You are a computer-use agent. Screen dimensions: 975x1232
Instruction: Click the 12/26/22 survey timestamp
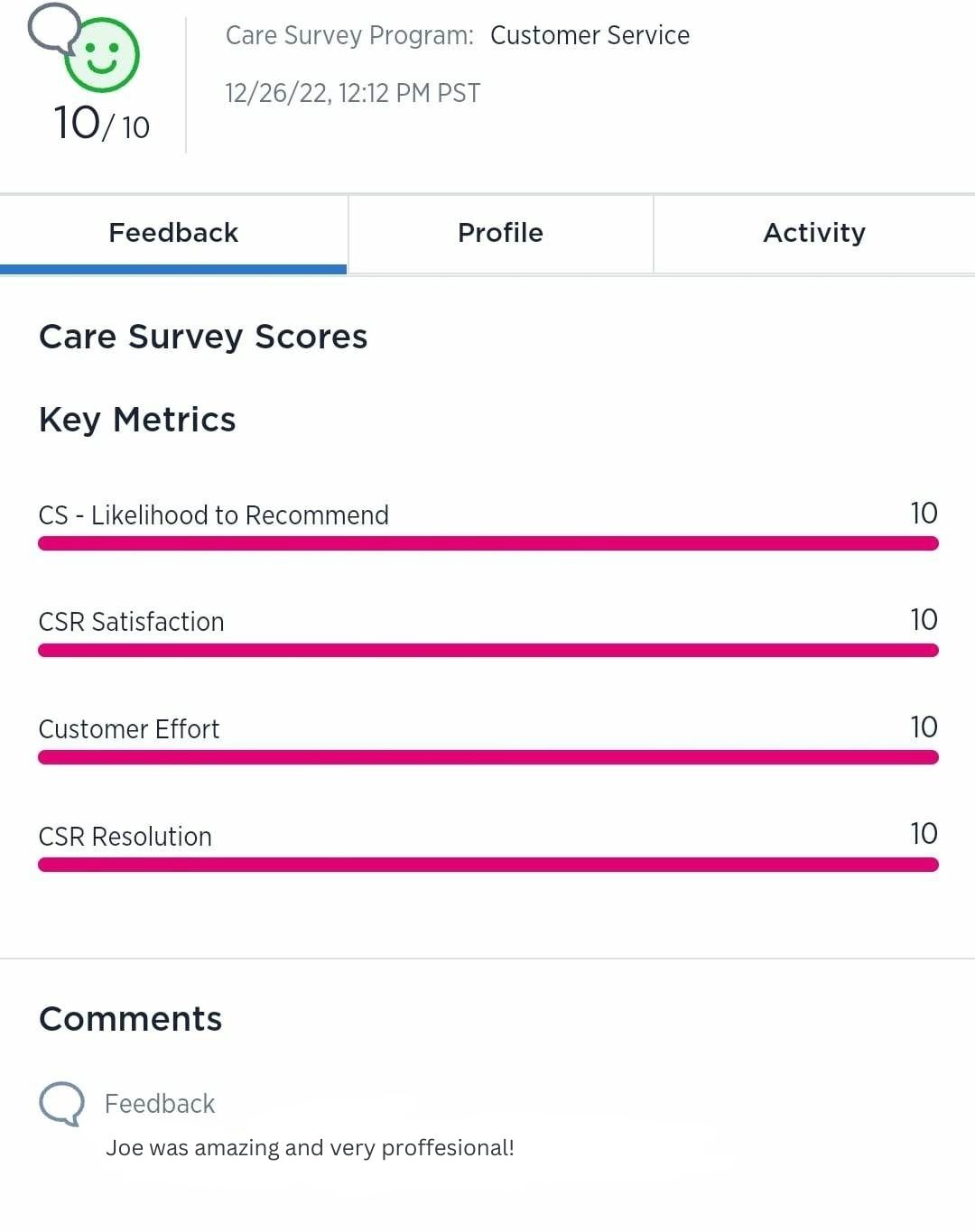(x=352, y=93)
